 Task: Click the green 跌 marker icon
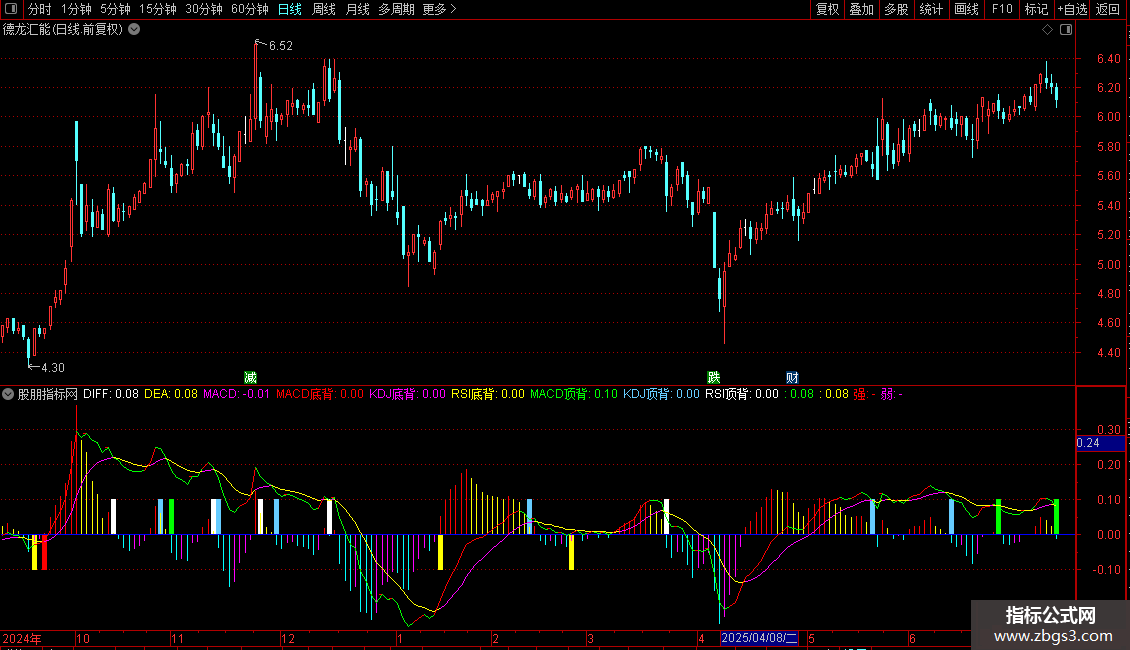coord(713,378)
